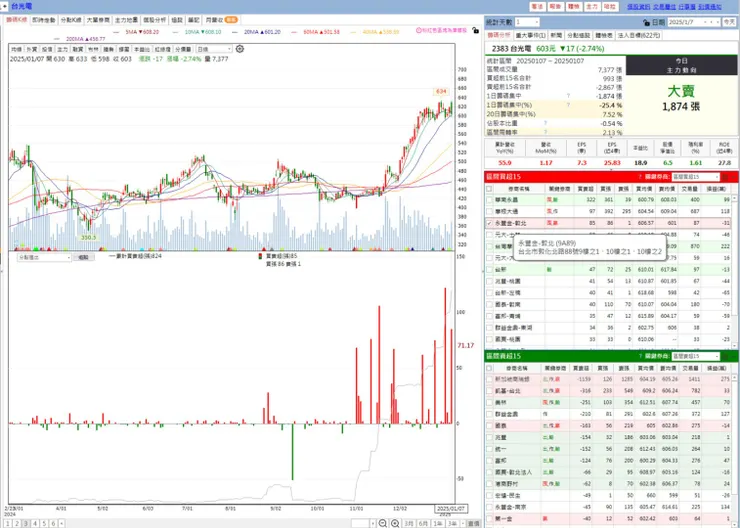Open 關鍵券商 dropdown in green 賣超15 header

696,356
